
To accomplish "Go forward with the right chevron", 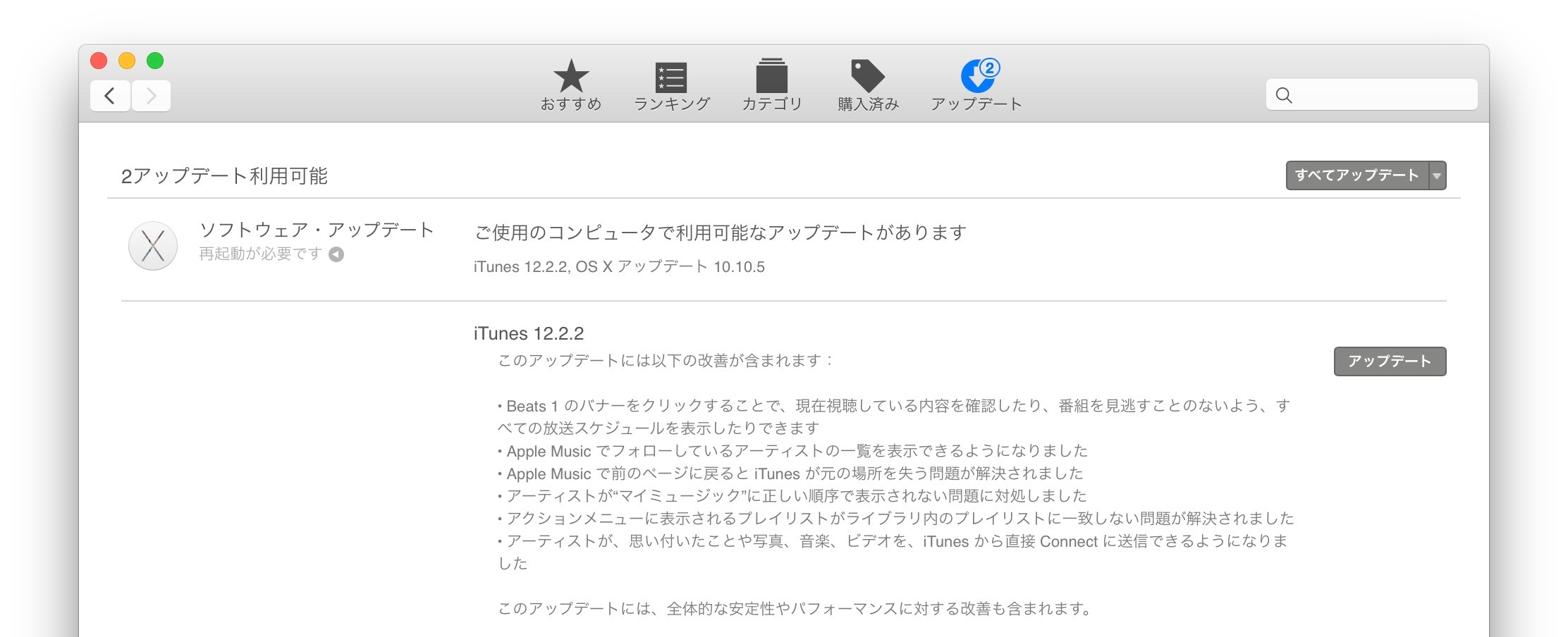I will coord(151,96).
